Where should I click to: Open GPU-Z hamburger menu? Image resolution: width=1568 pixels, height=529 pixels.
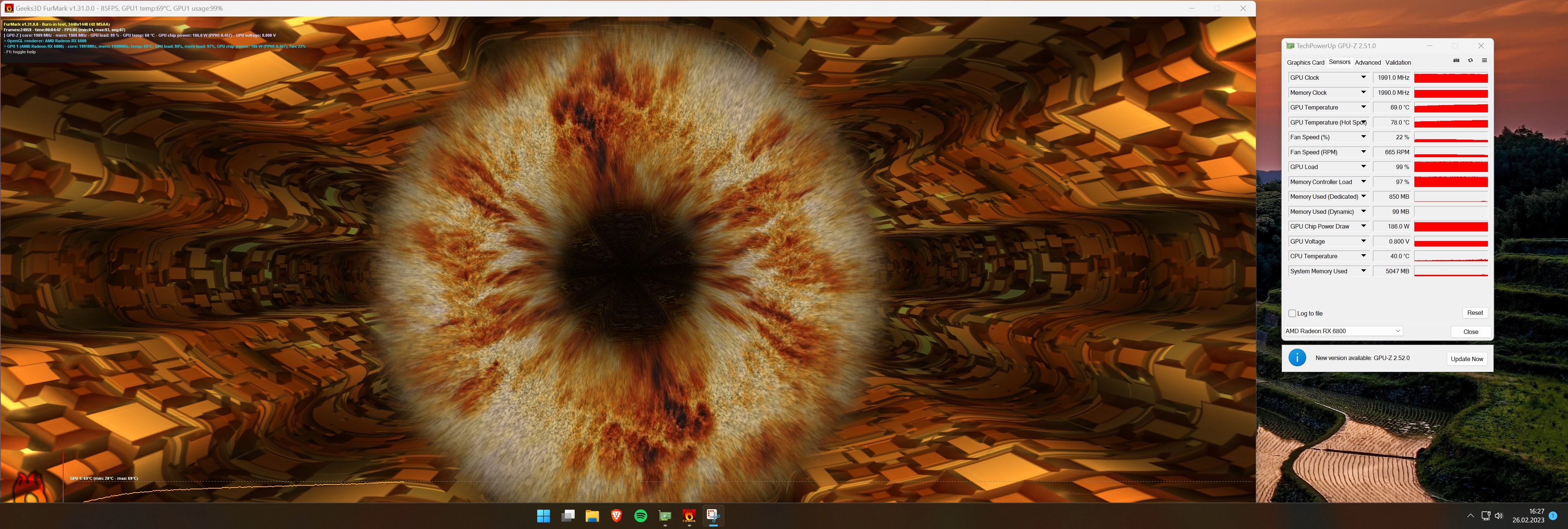[x=1484, y=60]
